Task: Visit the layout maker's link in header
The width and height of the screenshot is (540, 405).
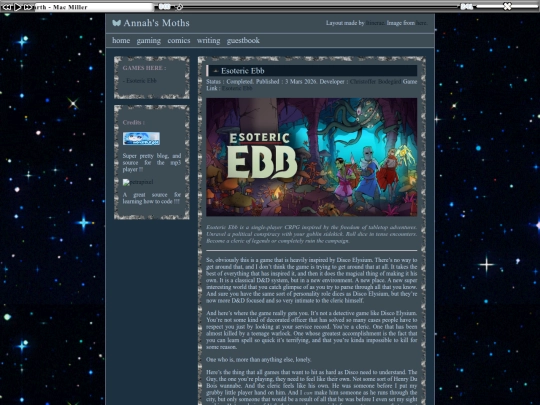Action: [x=375, y=23]
